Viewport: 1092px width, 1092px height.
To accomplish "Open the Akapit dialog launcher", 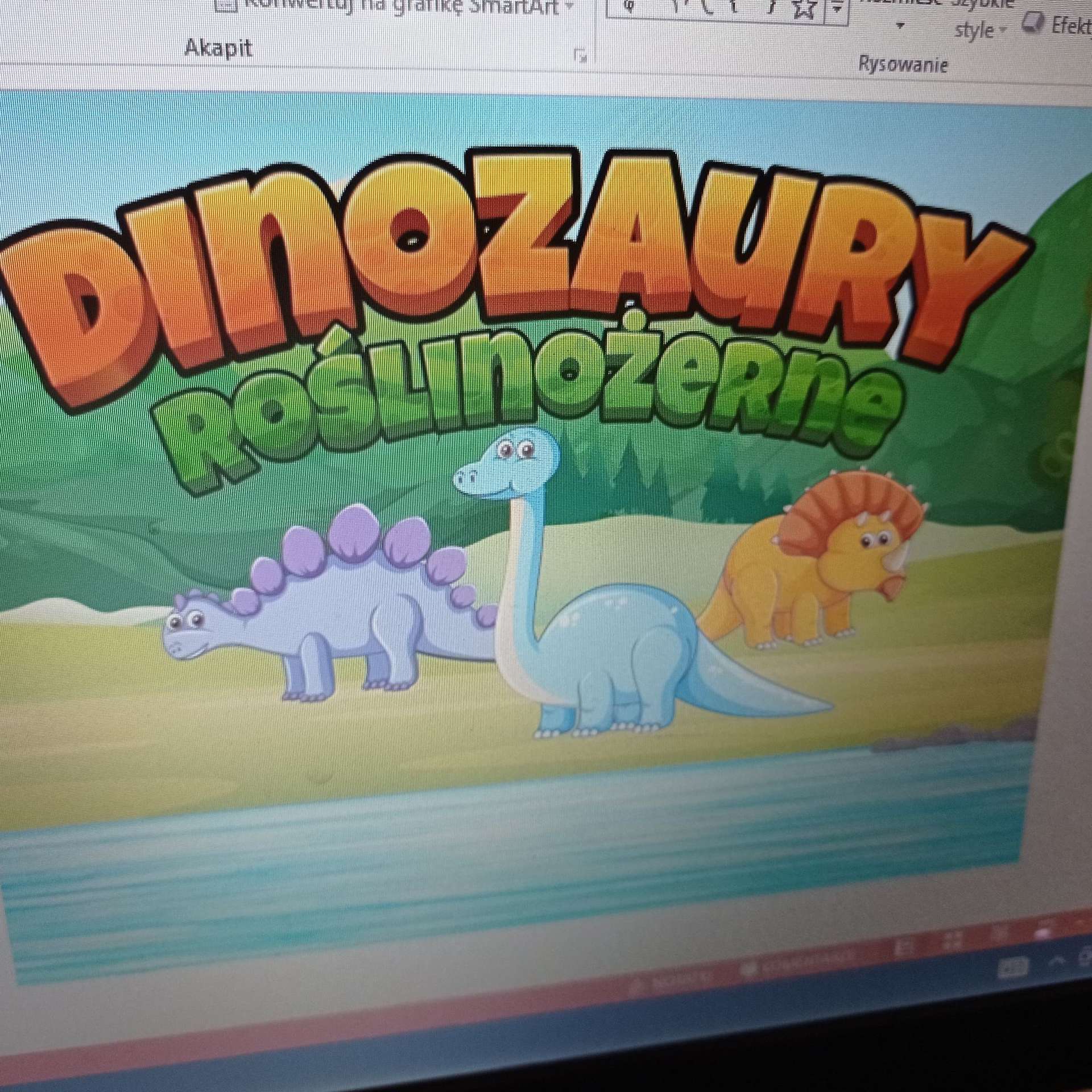I will click(x=580, y=56).
